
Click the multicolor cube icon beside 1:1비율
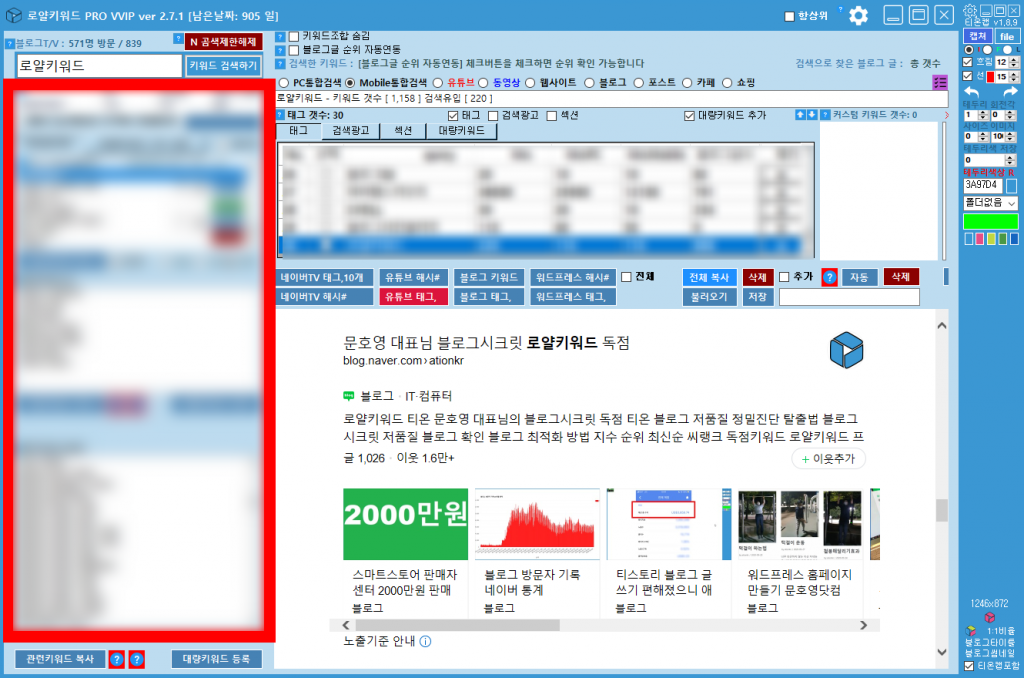(971, 631)
